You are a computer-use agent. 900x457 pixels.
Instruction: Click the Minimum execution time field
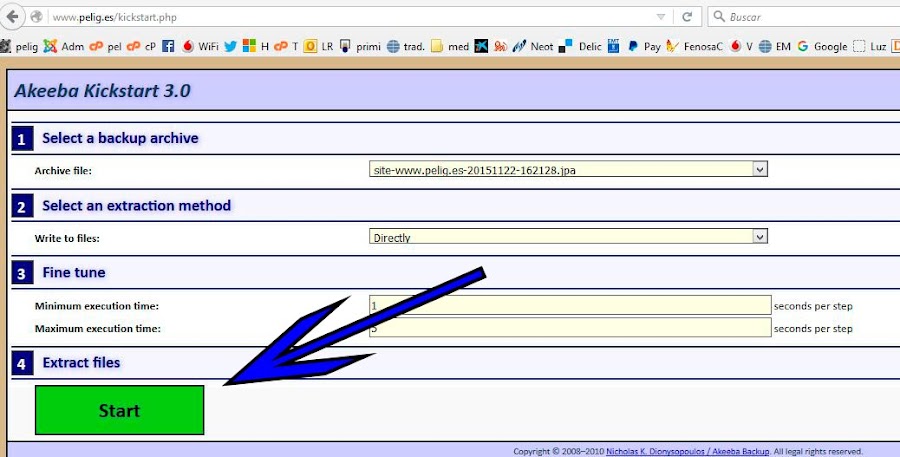tap(570, 305)
